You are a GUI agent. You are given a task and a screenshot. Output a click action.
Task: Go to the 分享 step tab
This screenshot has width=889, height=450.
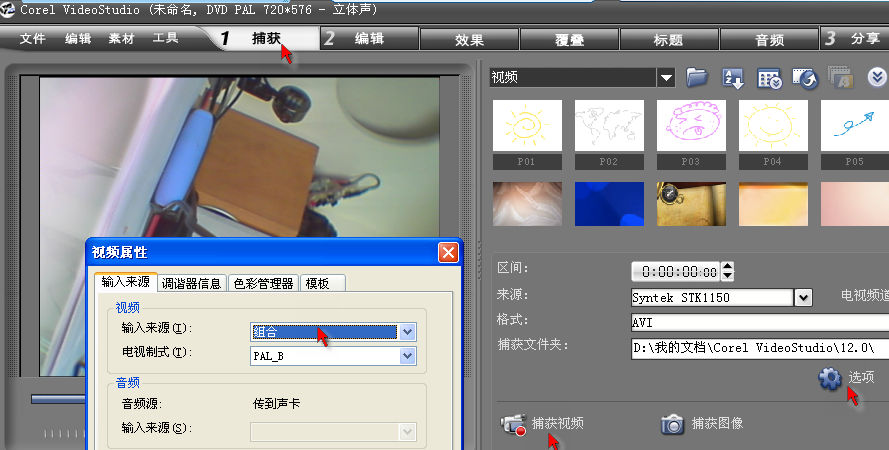click(855, 39)
